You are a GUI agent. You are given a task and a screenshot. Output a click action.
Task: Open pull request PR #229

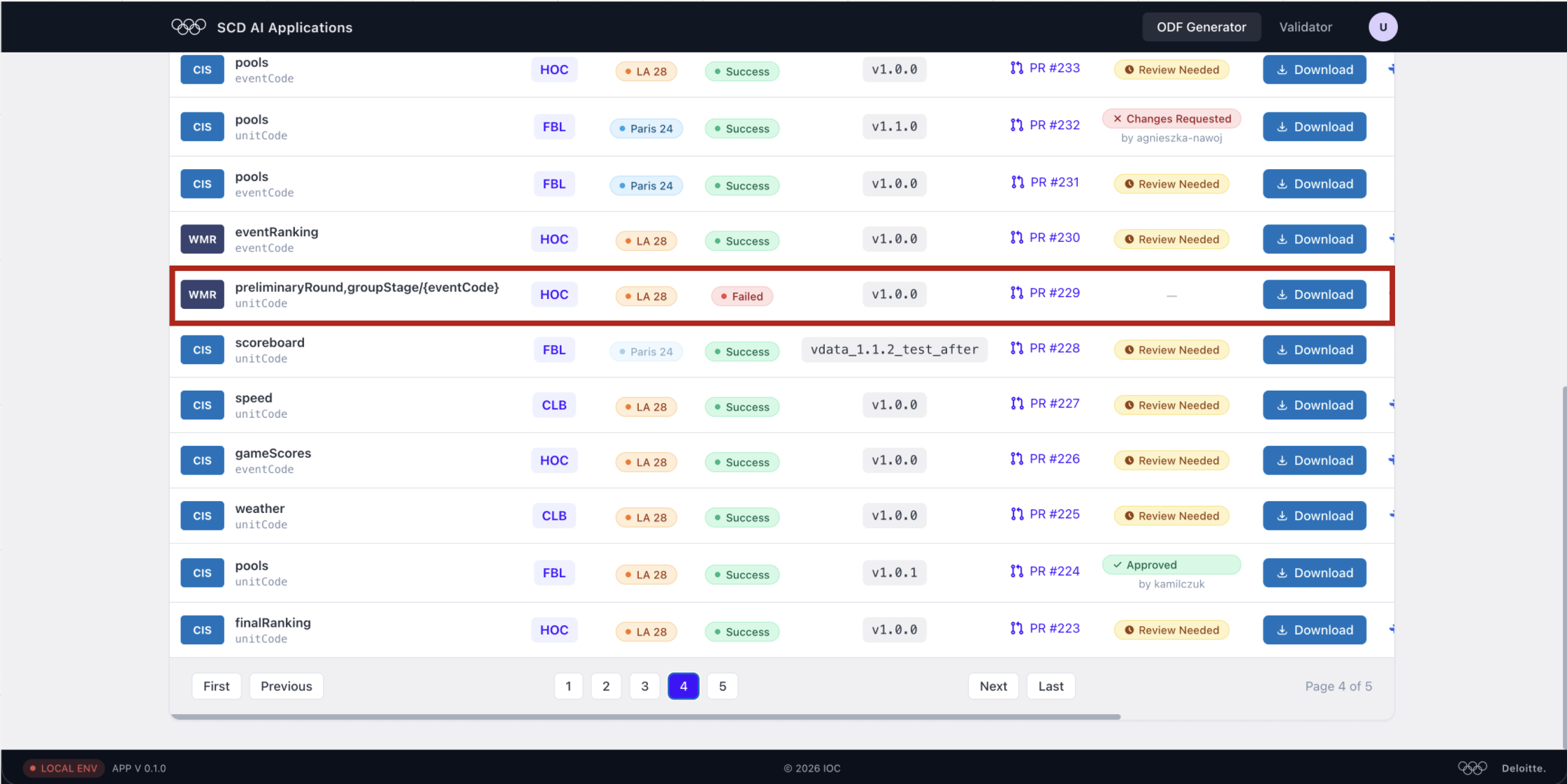point(1045,293)
